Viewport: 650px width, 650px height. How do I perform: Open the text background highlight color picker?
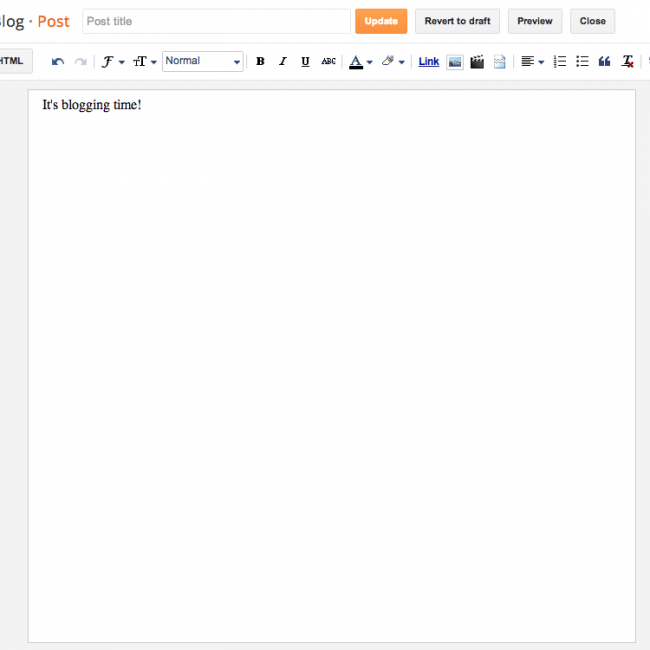click(x=393, y=62)
